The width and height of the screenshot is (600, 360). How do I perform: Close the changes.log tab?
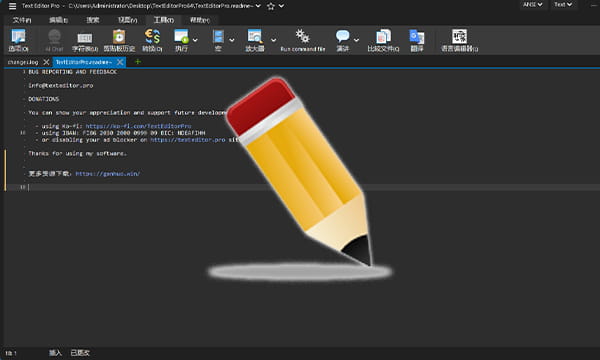[46, 62]
